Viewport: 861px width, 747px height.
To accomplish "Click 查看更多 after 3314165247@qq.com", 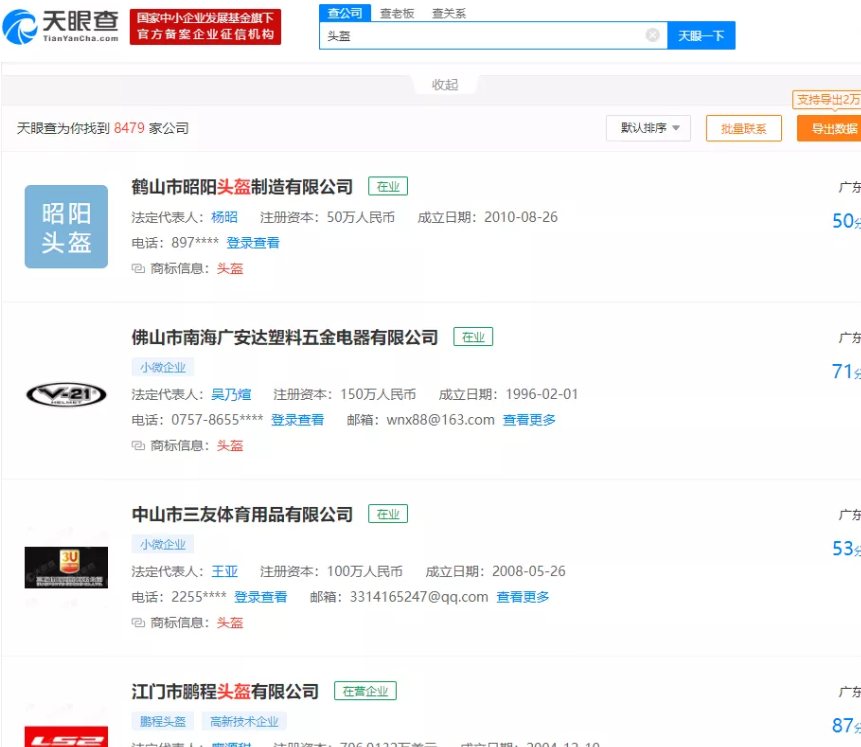I will click(523, 597).
